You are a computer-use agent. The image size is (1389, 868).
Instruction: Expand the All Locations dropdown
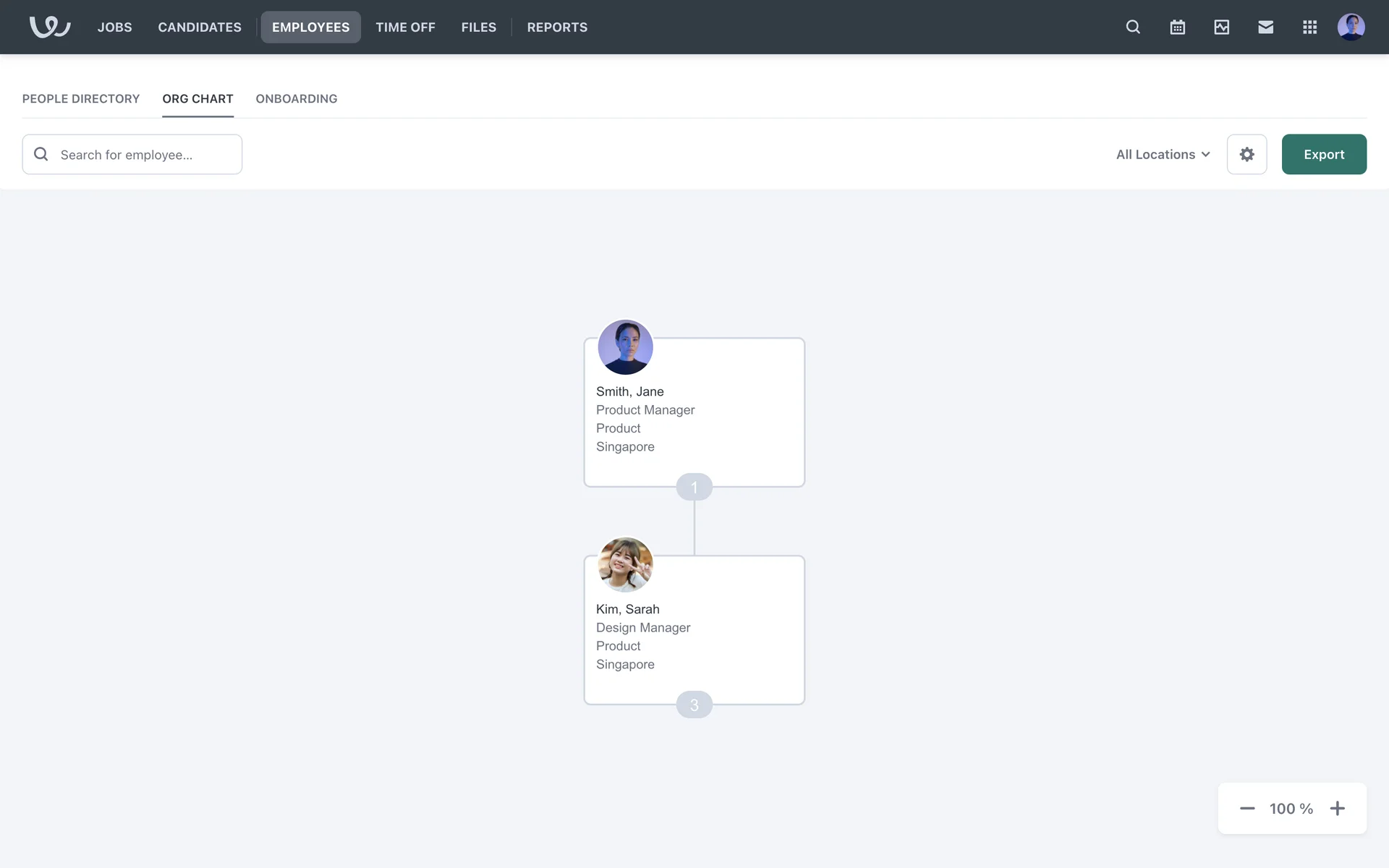coord(1163,154)
